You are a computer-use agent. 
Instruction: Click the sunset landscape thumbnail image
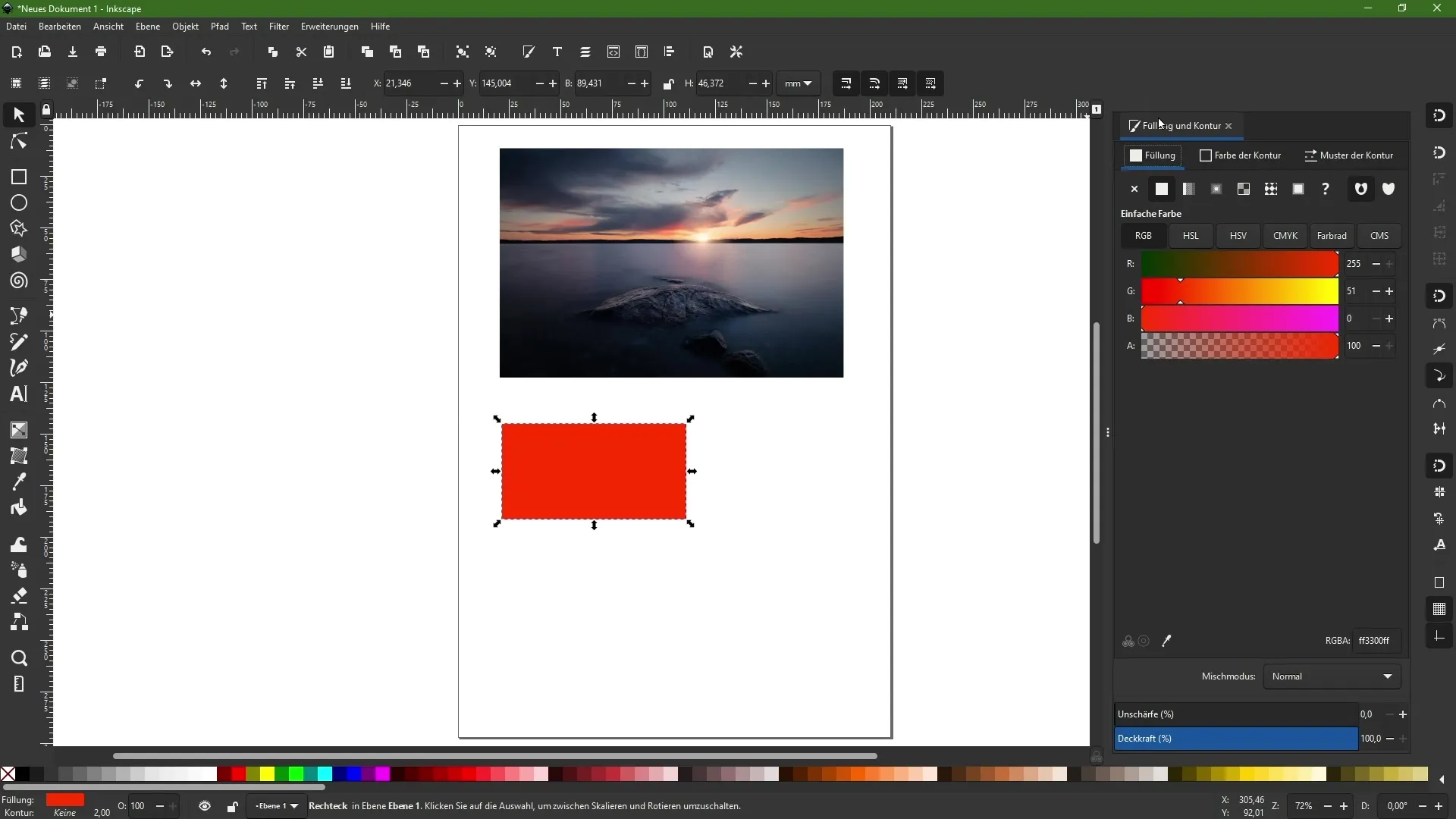coord(670,262)
